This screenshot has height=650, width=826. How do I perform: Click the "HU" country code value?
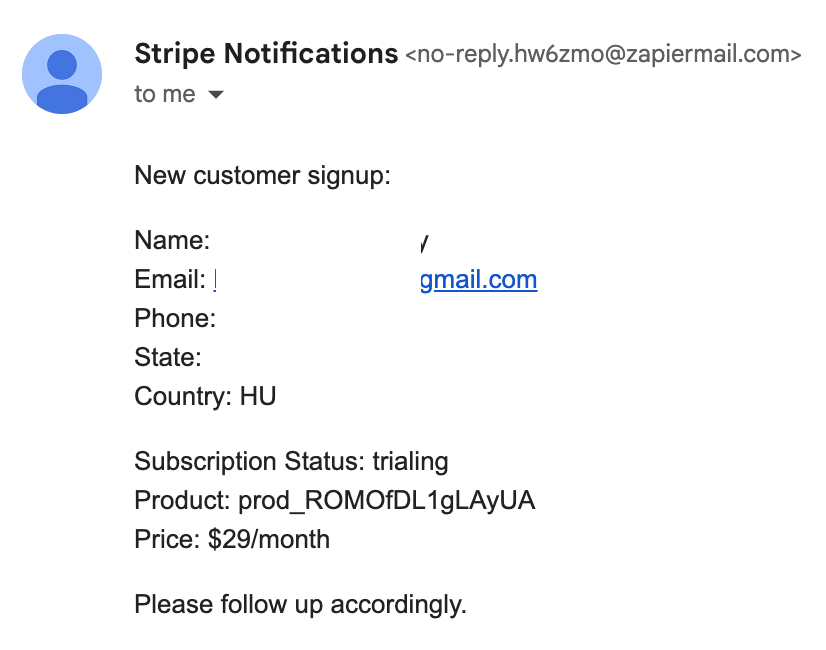click(x=258, y=397)
